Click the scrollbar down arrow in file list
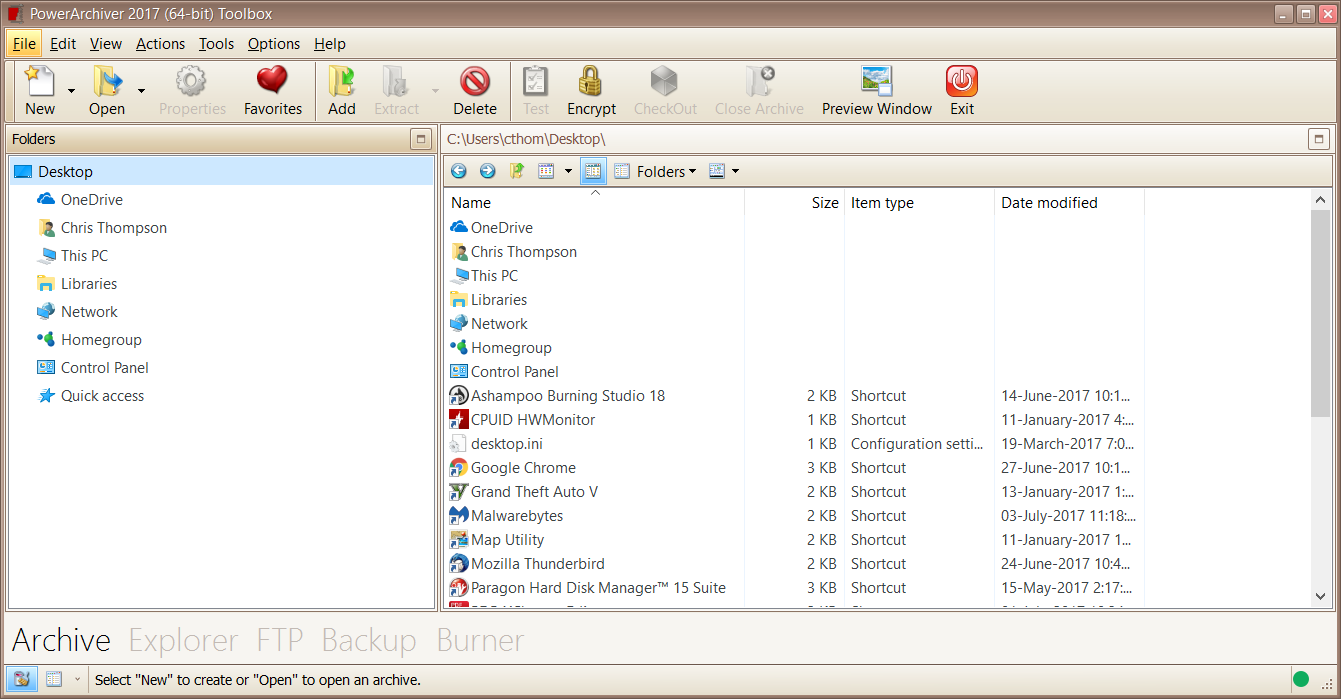Viewport: 1341px width, 699px height. click(1320, 596)
